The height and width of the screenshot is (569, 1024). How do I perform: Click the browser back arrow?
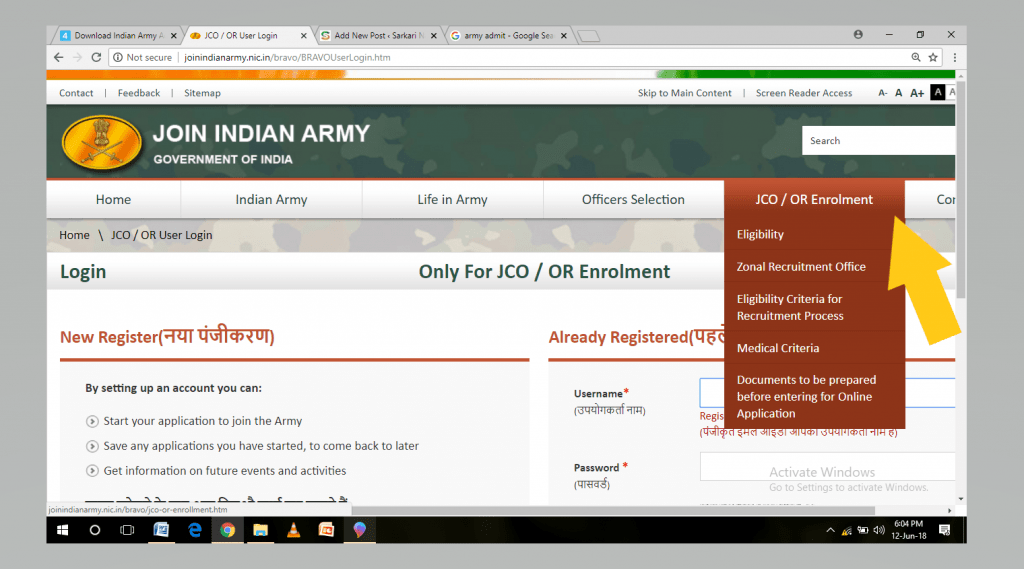[59, 57]
